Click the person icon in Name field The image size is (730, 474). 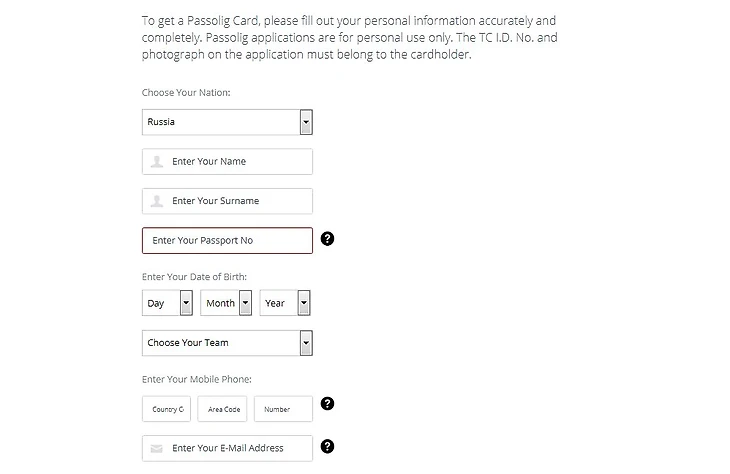157,161
